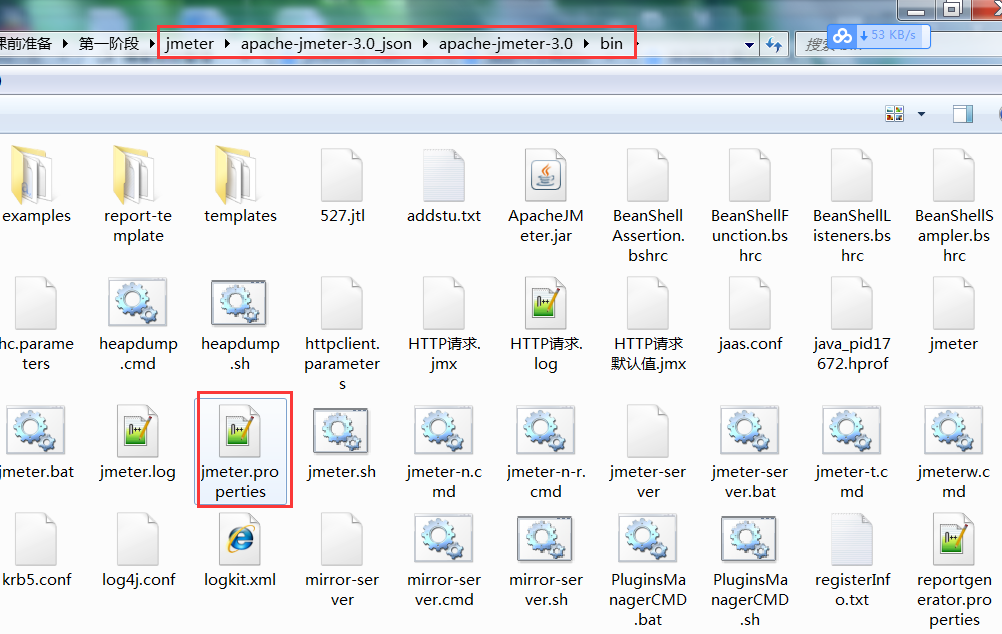Expand arrow after 第一阶段 breadcrumb

152,43
